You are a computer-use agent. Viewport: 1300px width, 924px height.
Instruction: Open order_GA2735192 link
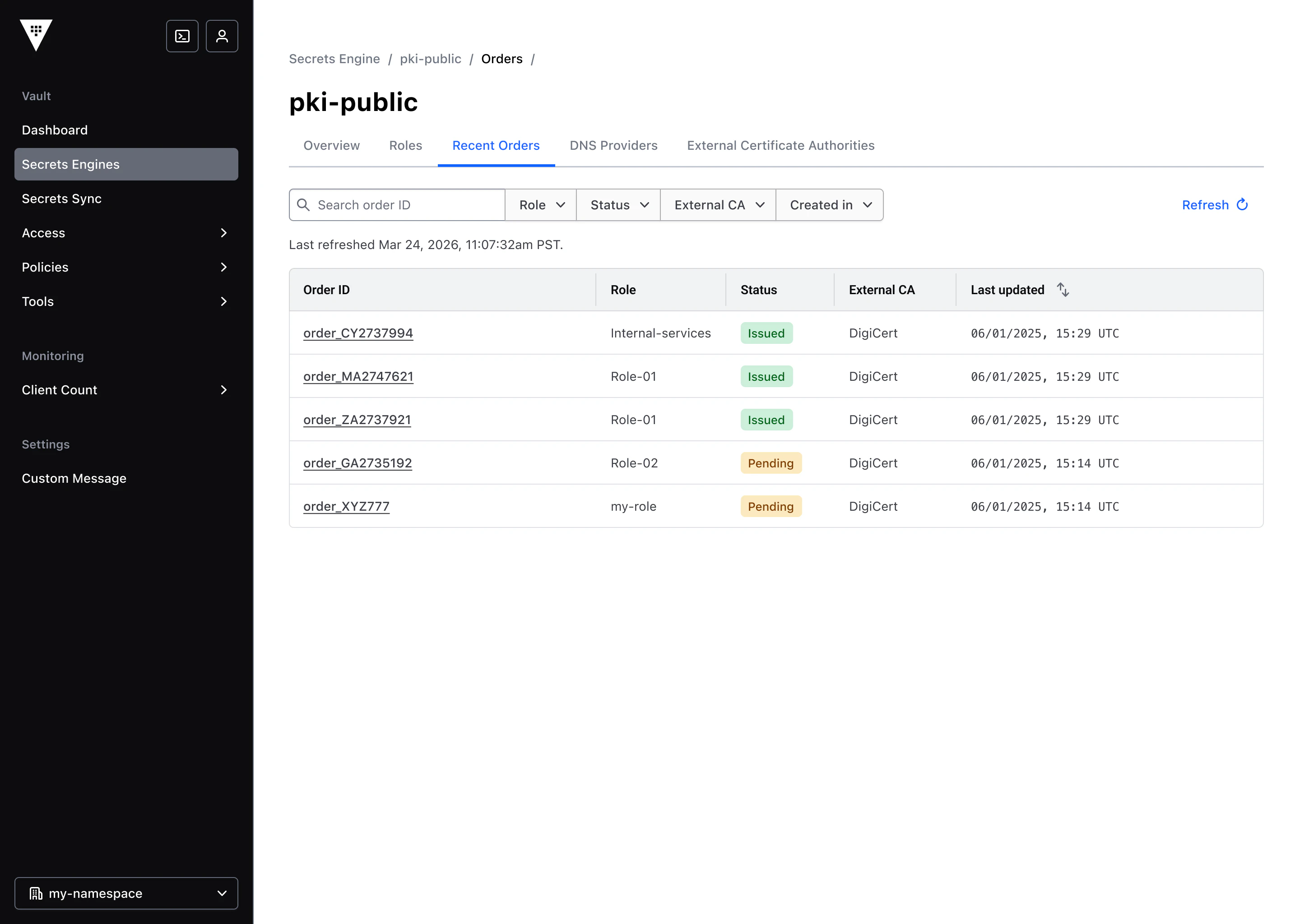[x=357, y=463]
